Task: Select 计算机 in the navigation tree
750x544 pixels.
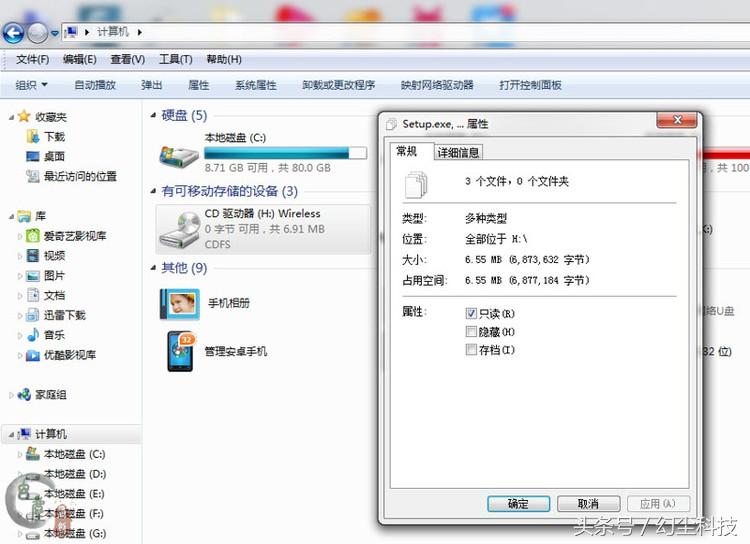Action: tap(51, 434)
